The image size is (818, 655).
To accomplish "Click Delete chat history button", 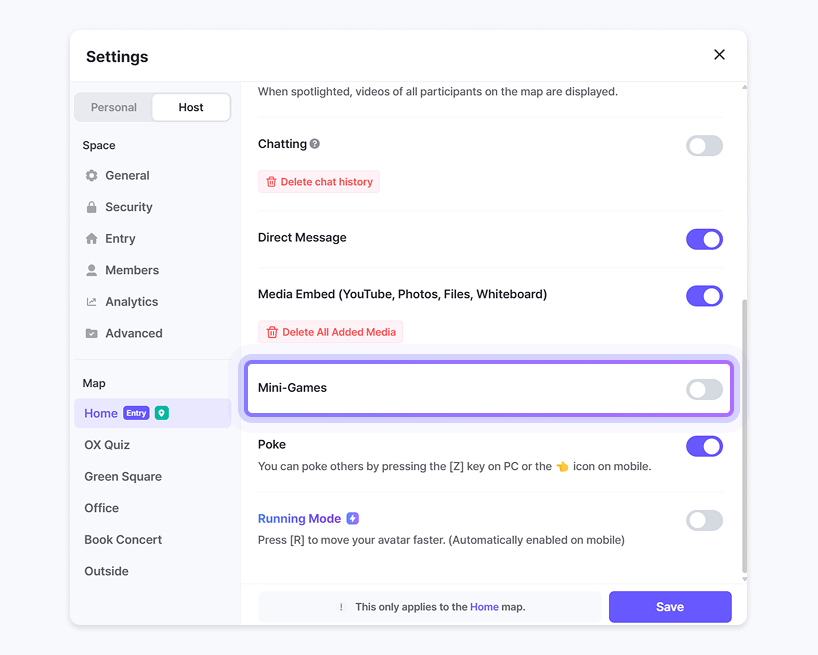I will [x=319, y=182].
